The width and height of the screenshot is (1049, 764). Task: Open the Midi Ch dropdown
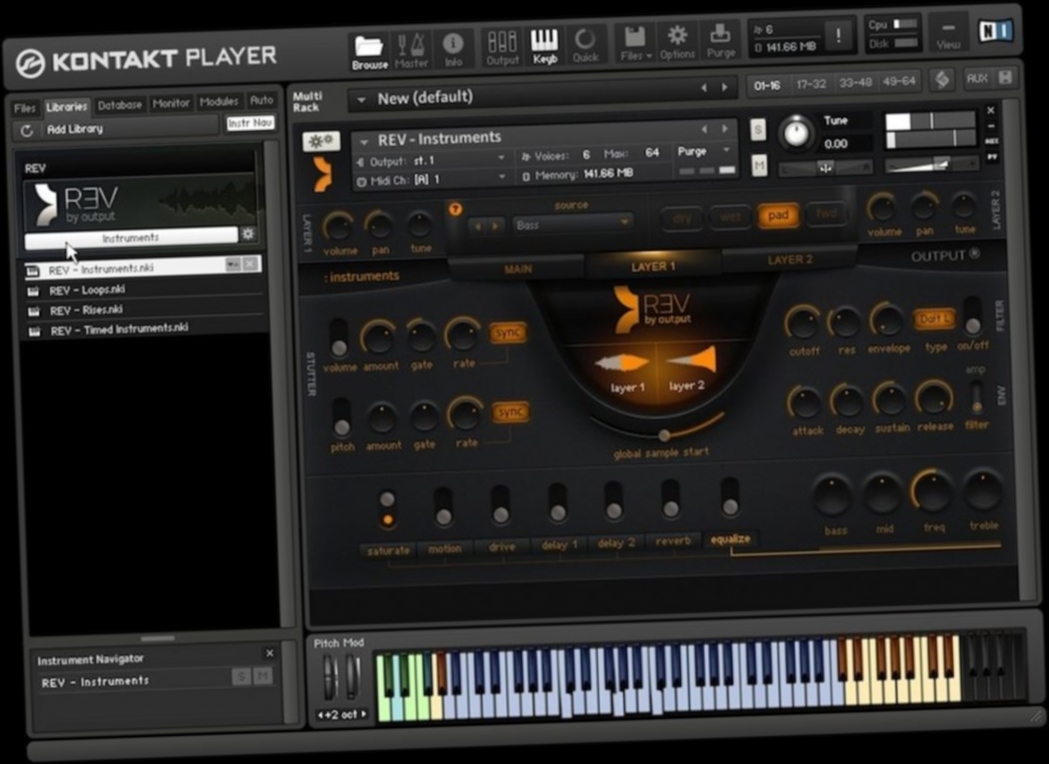[x=437, y=179]
